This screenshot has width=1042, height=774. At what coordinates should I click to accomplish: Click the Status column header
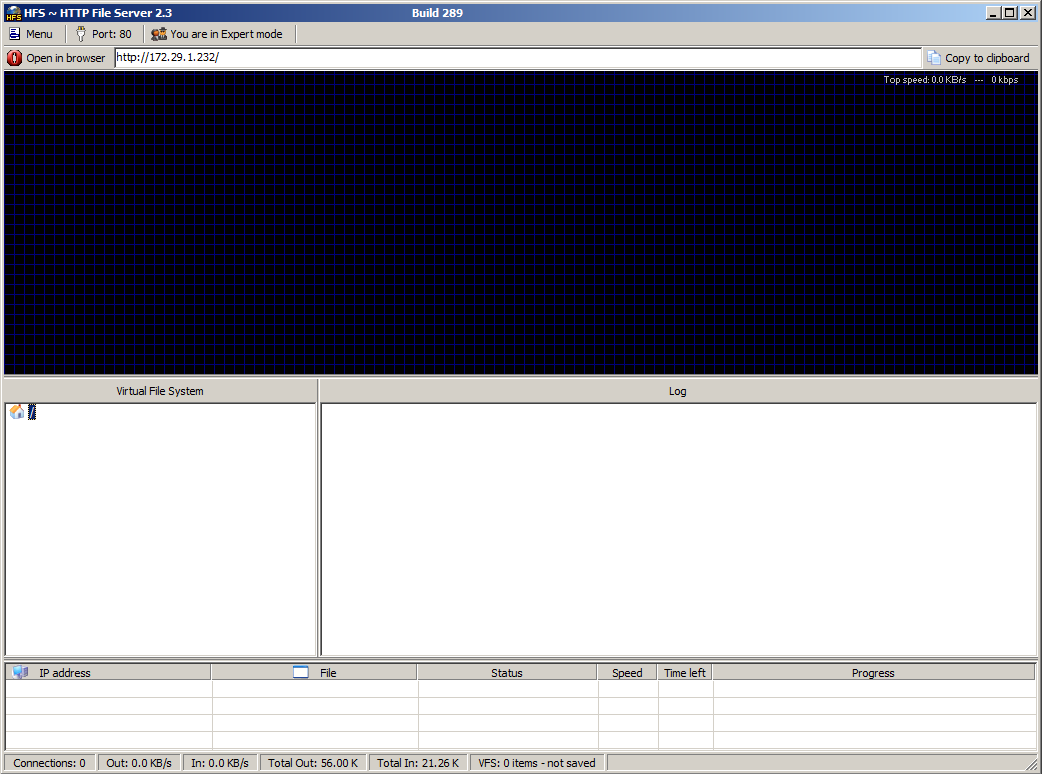pyautogui.click(x=506, y=673)
